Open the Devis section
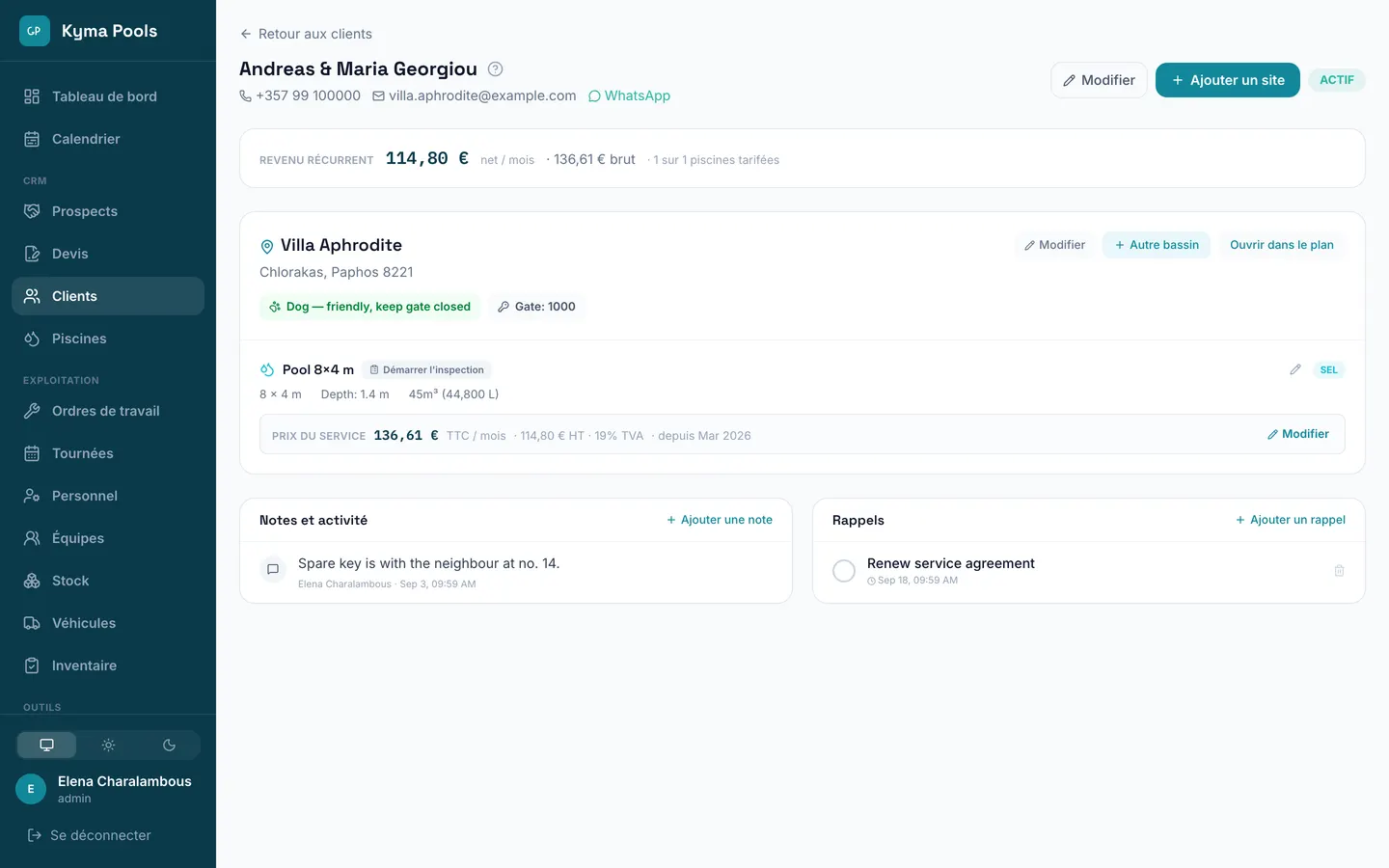 click(108, 254)
